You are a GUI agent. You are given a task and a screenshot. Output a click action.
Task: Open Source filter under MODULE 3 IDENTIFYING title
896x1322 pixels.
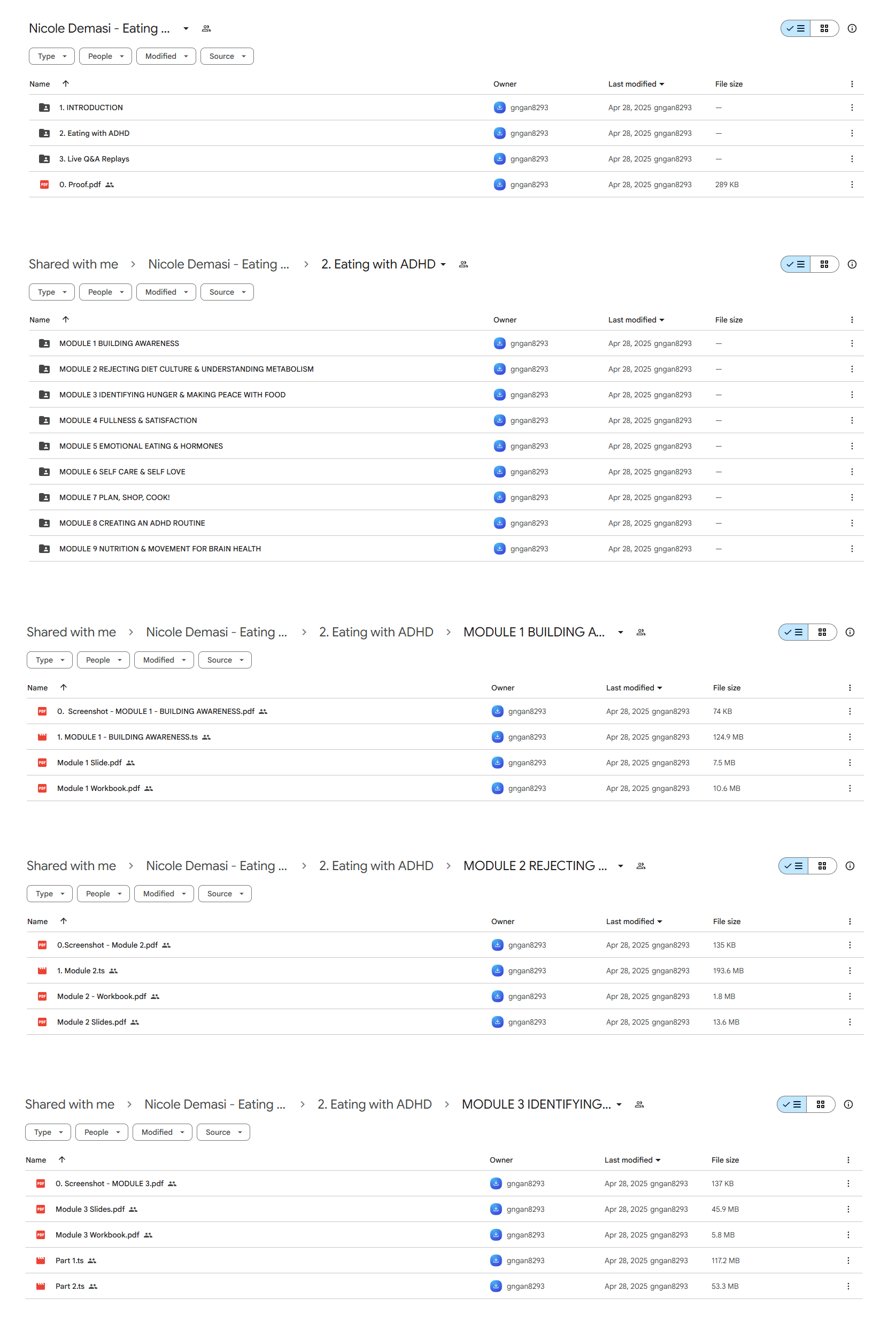coord(223,1132)
